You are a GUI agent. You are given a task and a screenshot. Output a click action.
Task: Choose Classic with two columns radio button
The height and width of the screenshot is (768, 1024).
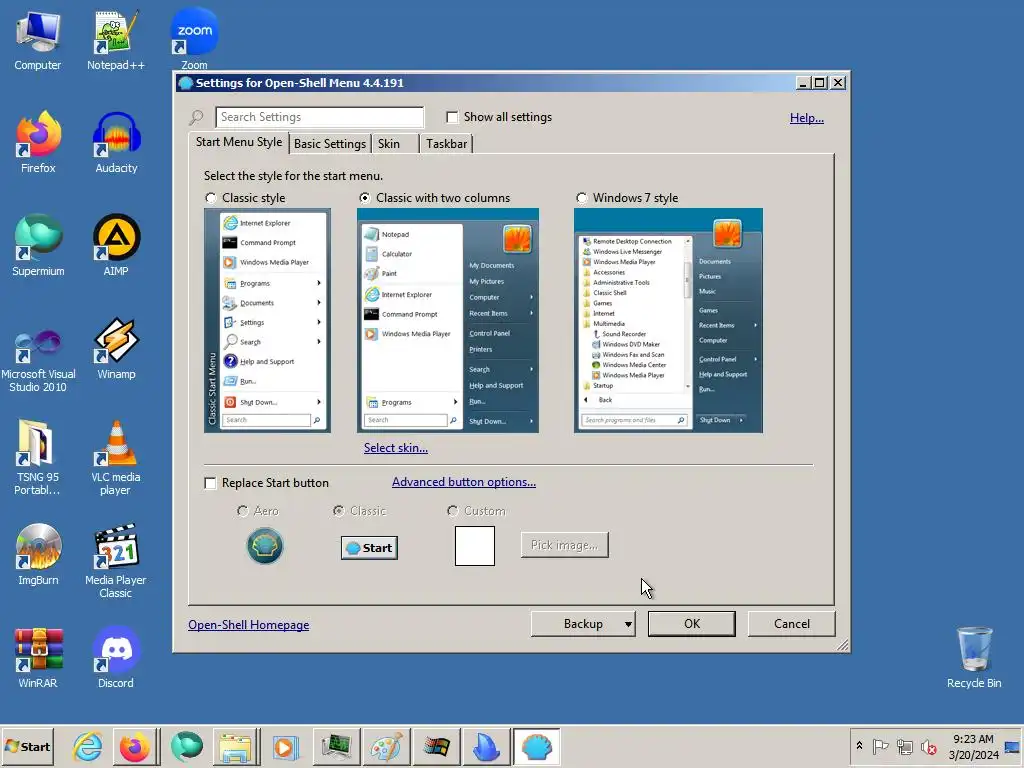[365, 198]
